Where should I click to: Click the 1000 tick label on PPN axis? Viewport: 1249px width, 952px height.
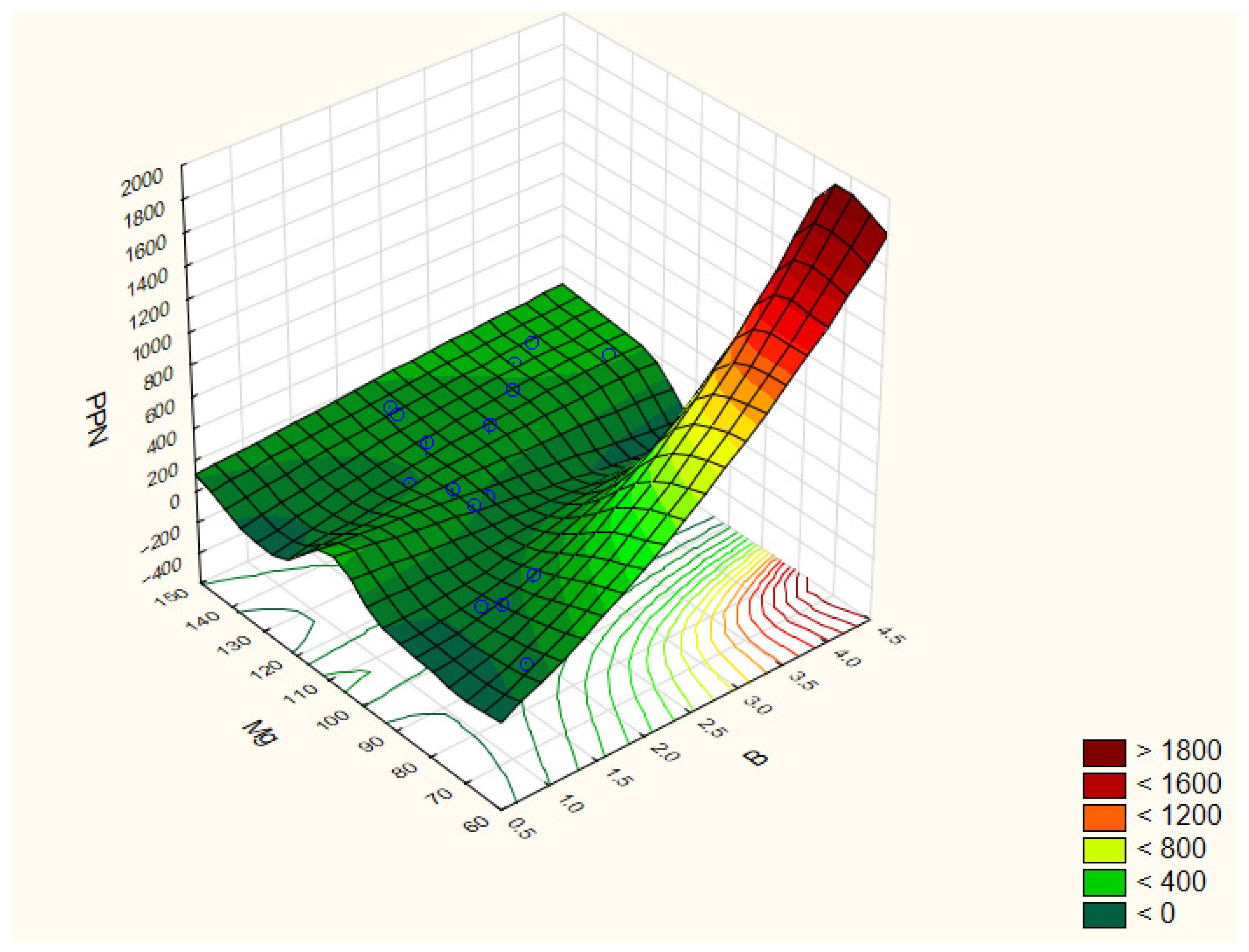pyautogui.click(x=151, y=347)
